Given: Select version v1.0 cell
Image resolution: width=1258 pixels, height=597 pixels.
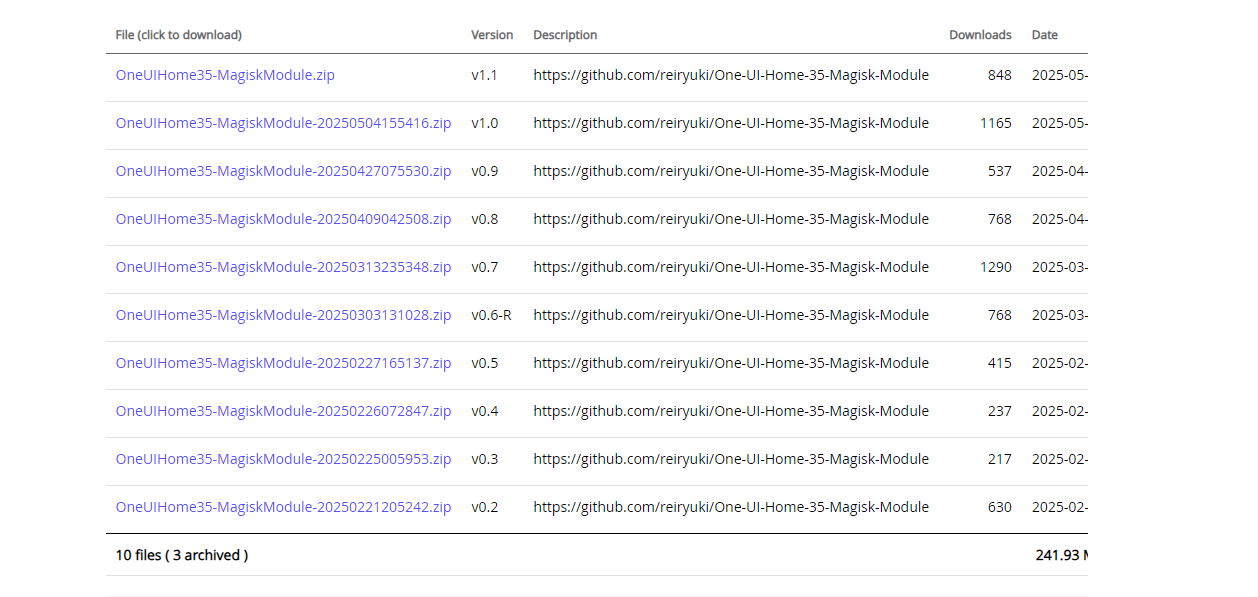Looking at the screenshot, I should pos(485,123).
